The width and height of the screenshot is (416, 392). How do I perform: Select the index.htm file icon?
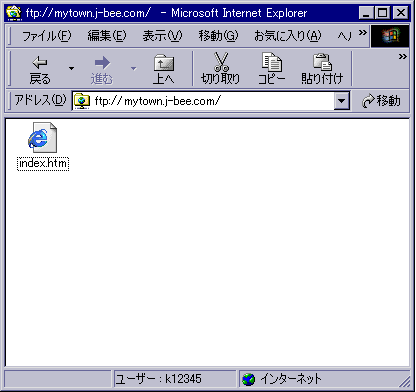pyautogui.click(x=42, y=138)
